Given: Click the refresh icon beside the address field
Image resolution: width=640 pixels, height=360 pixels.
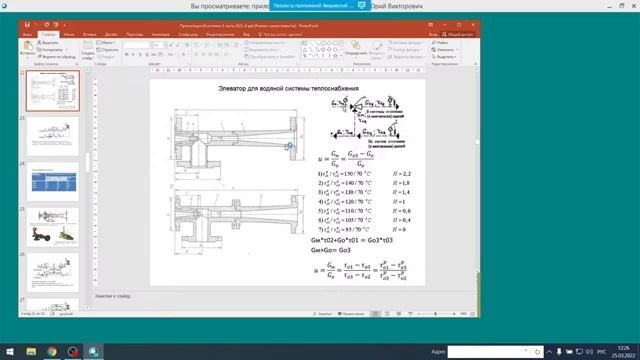Looking at the screenshot, I should click(537, 351).
